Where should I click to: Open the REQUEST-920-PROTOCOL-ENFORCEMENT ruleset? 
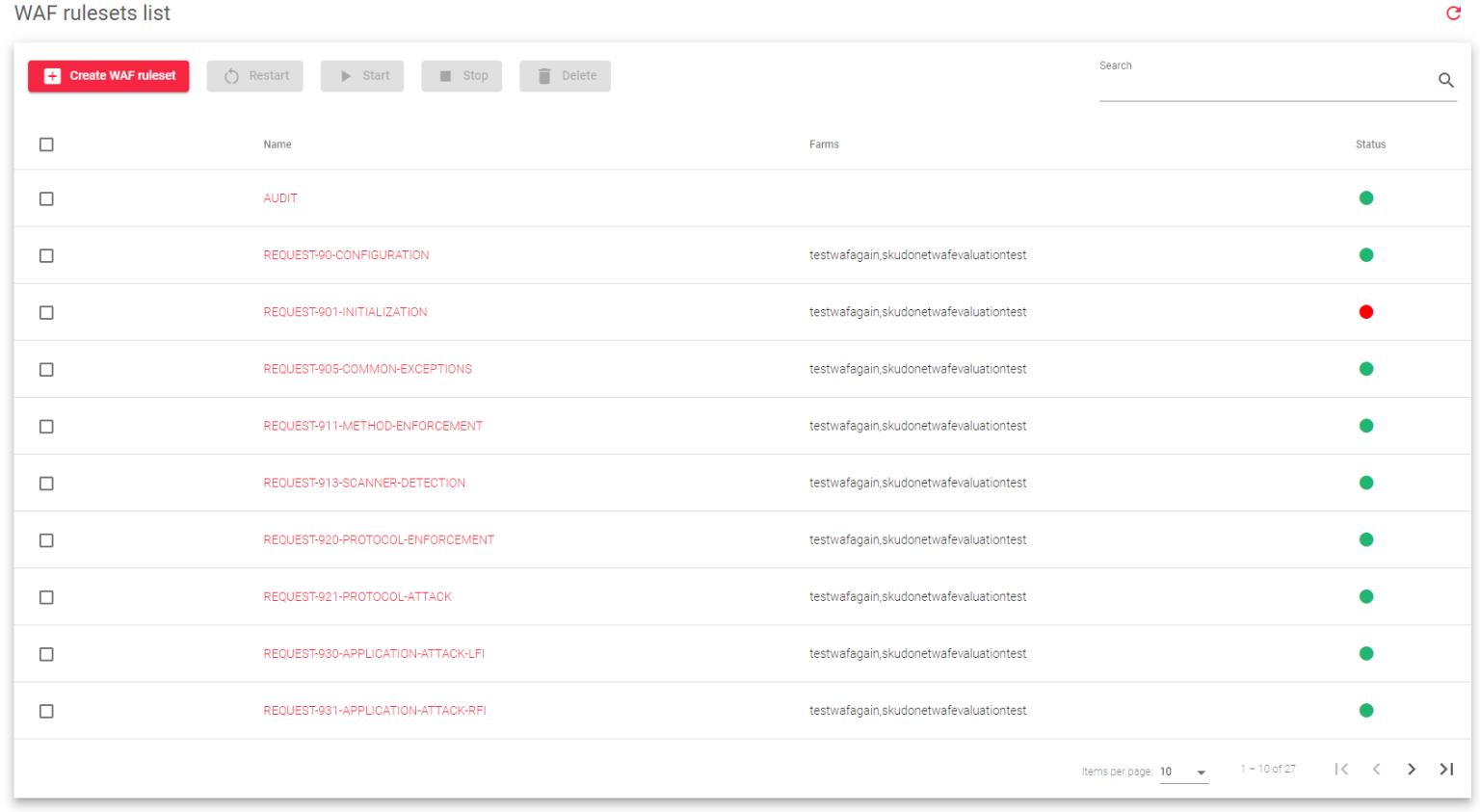(x=379, y=539)
